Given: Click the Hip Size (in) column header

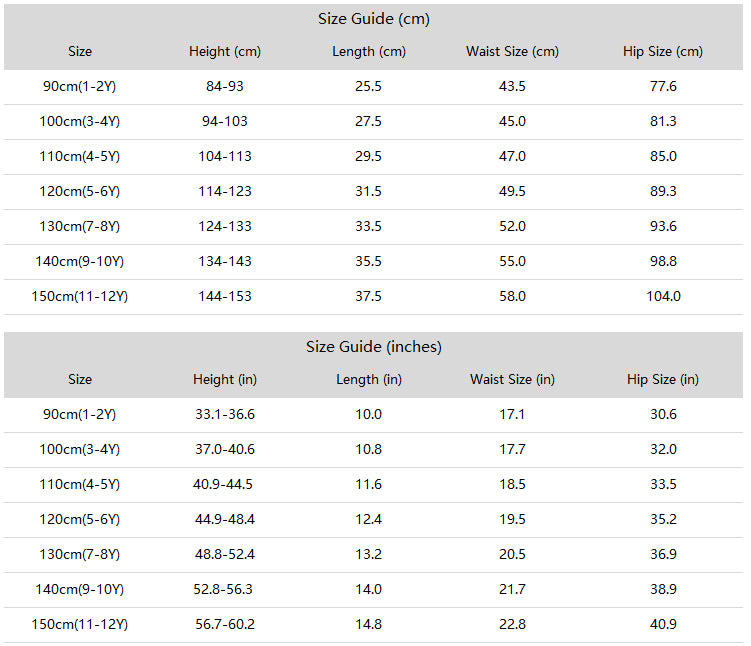Looking at the screenshot, I should [x=663, y=380].
